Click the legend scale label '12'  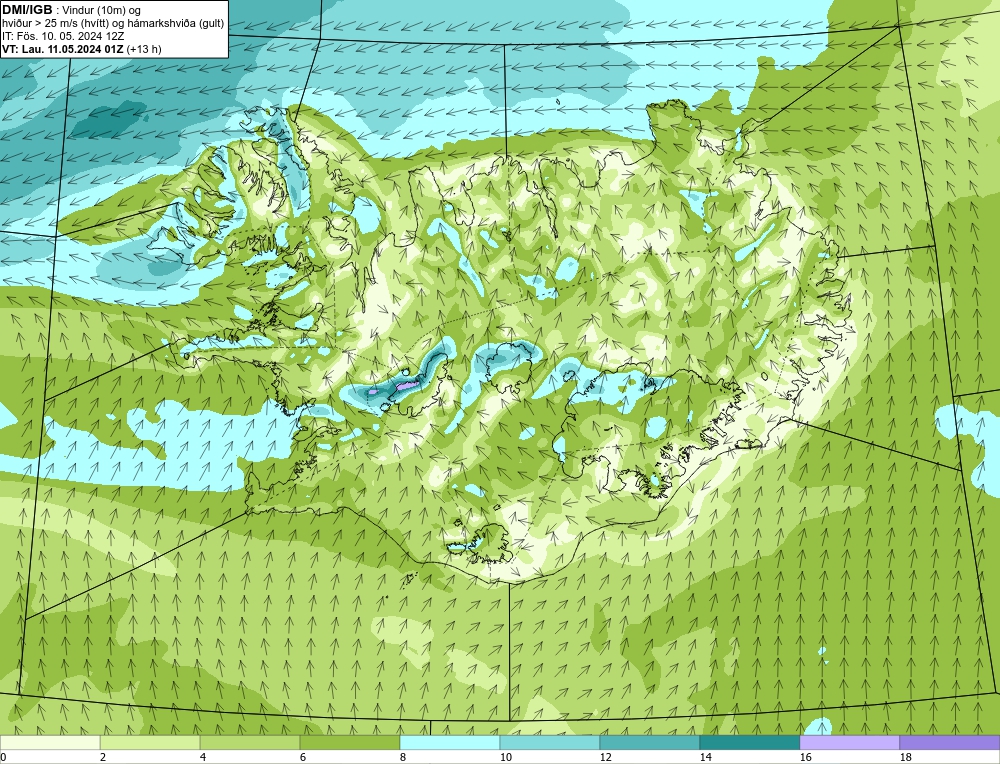[605, 757]
